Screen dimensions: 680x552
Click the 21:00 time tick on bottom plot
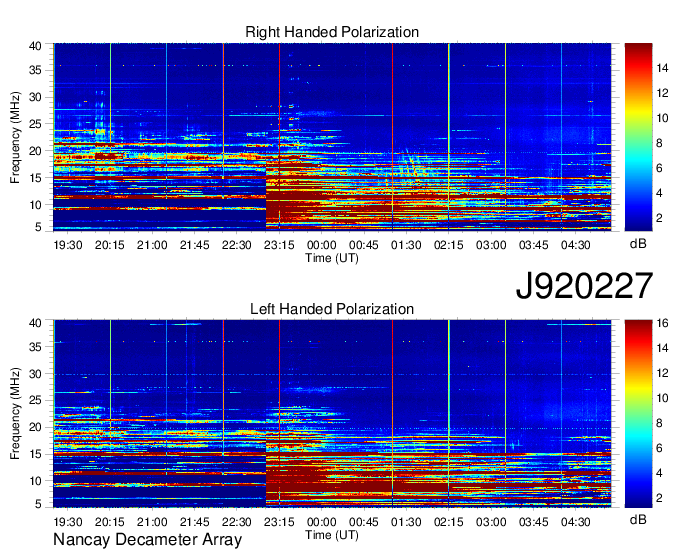point(152,522)
